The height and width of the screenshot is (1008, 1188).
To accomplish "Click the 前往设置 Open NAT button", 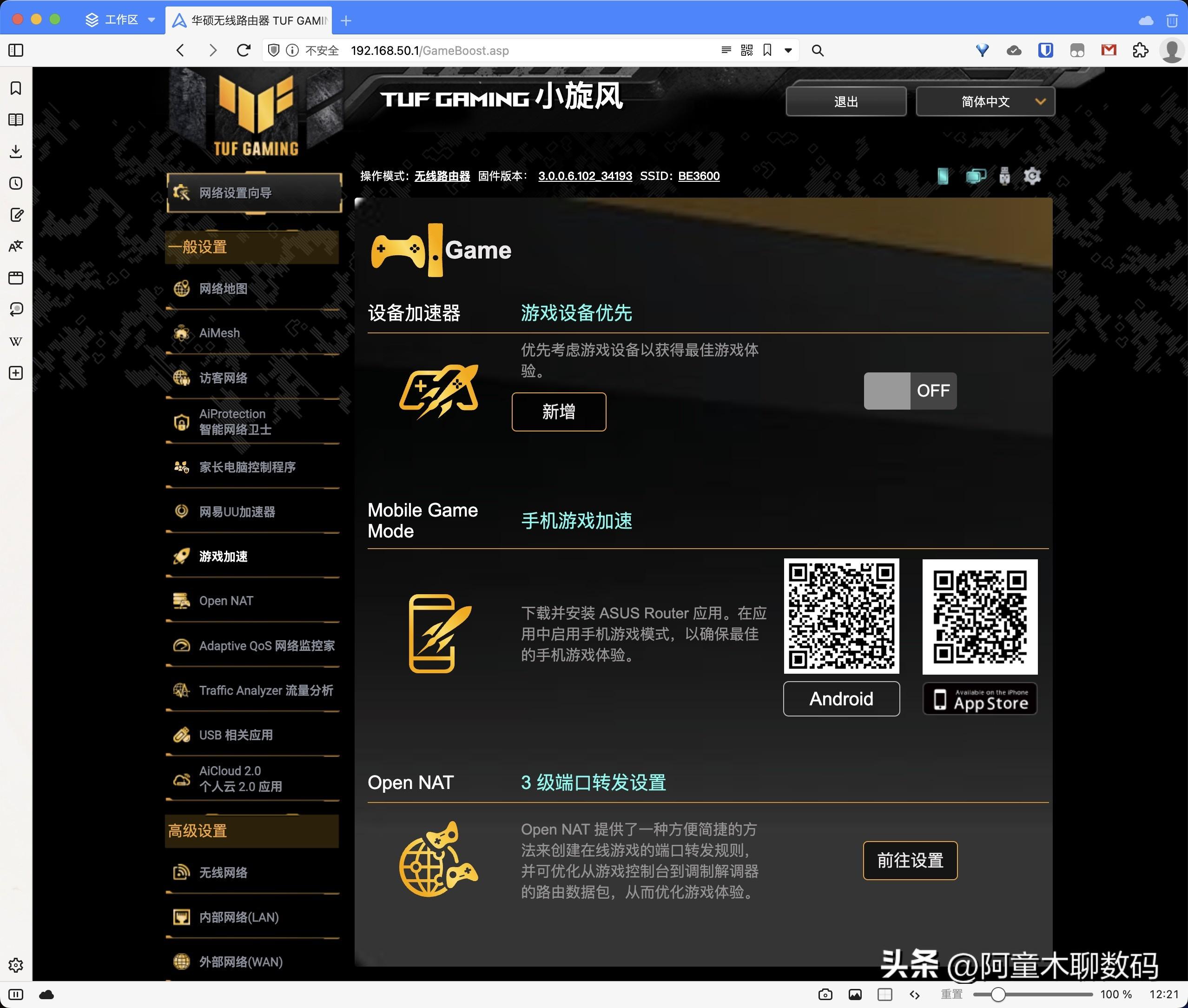I will (910, 861).
